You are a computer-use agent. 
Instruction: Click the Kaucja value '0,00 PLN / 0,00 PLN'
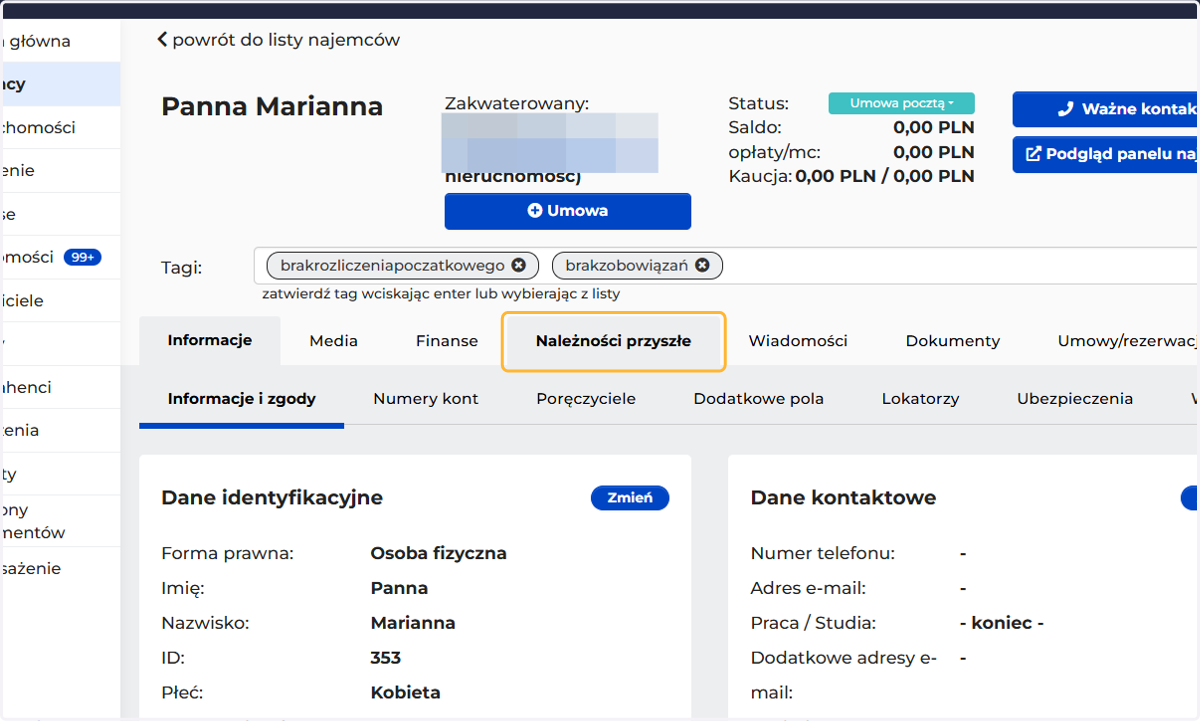tap(884, 177)
